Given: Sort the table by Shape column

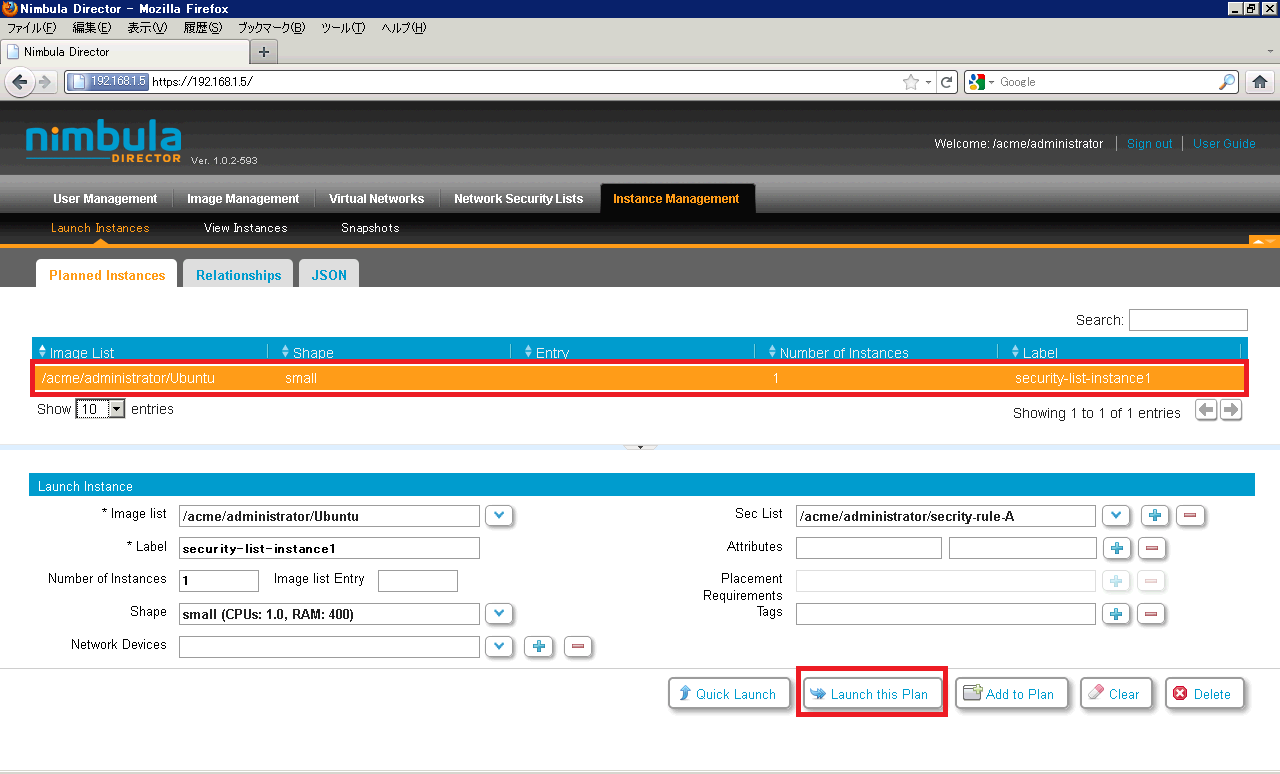Looking at the screenshot, I should click(x=313, y=352).
